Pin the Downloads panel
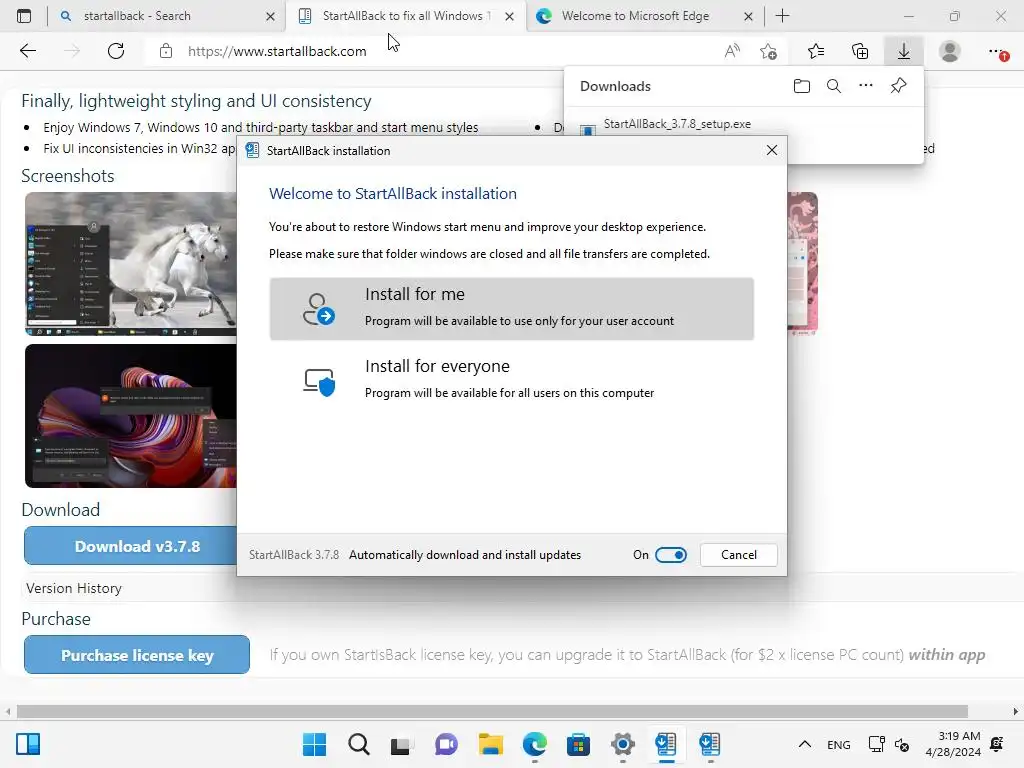 point(899,86)
